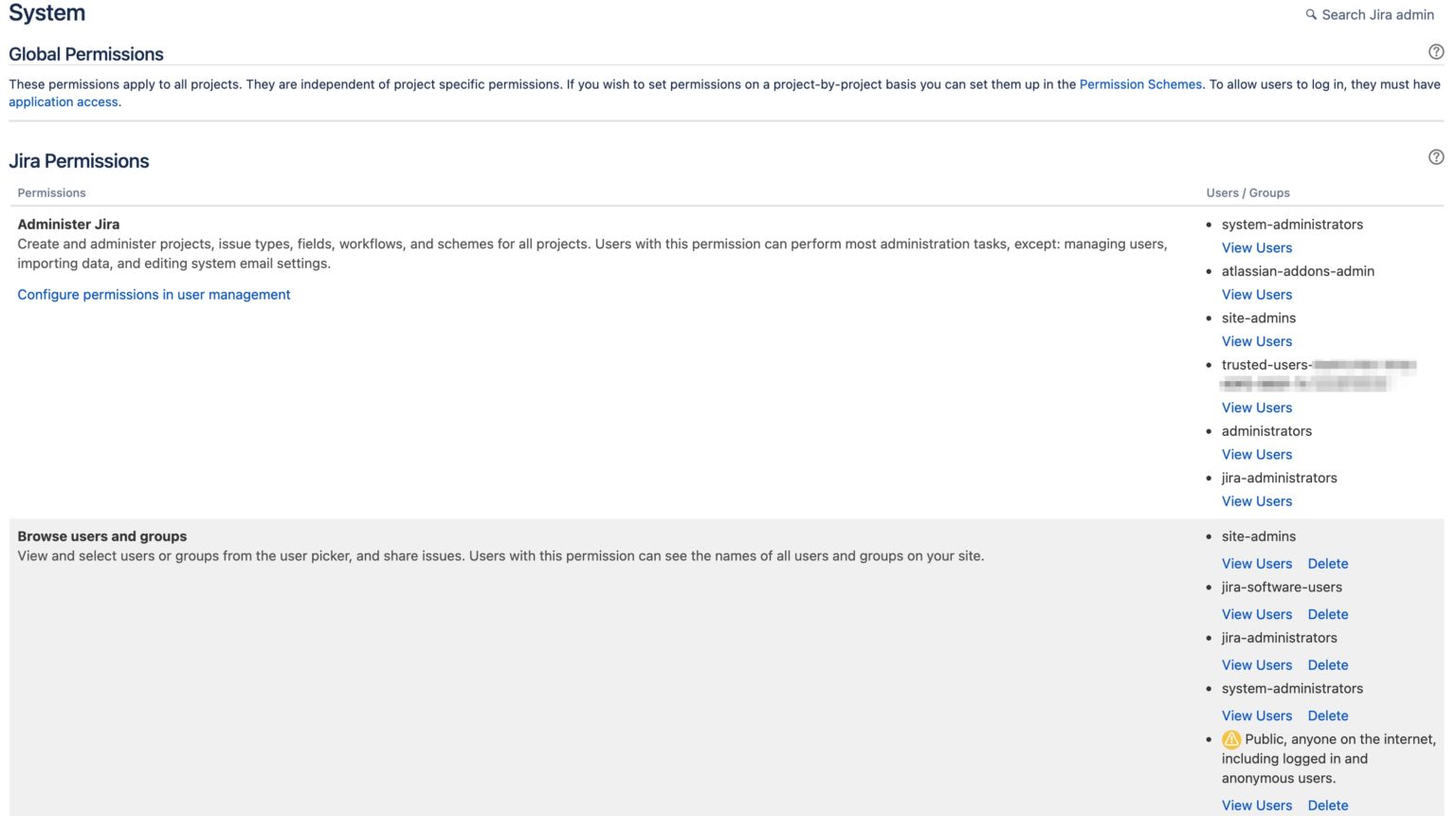Open help icon beside Global Permissions heading
The height and width of the screenshot is (816, 1456).
(1436, 52)
